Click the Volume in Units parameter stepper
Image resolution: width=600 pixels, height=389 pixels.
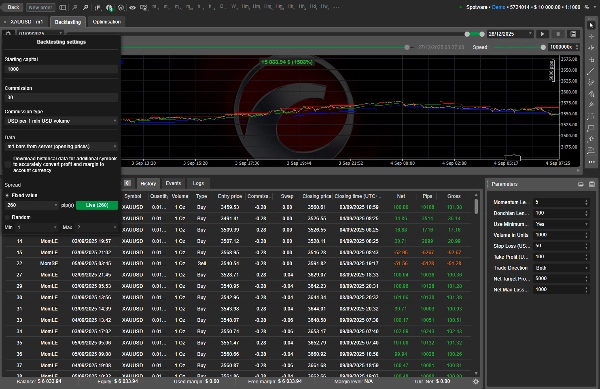click(x=587, y=235)
